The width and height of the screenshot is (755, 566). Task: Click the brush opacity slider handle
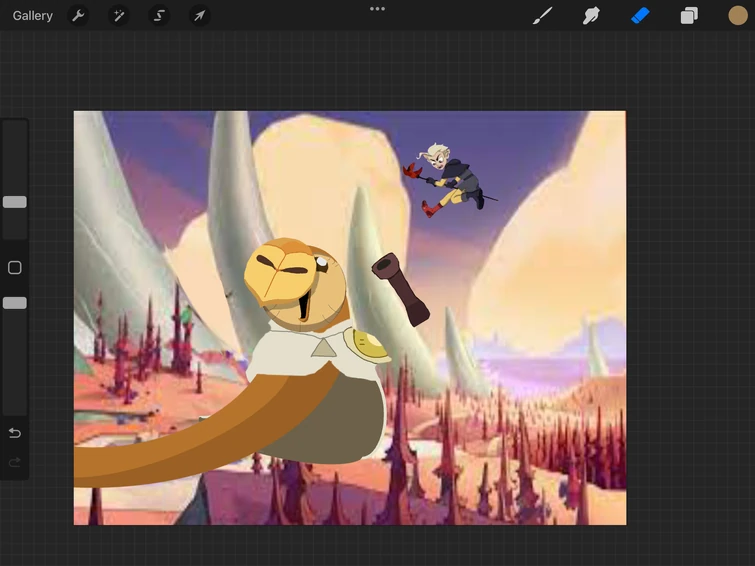tap(15, 303)
